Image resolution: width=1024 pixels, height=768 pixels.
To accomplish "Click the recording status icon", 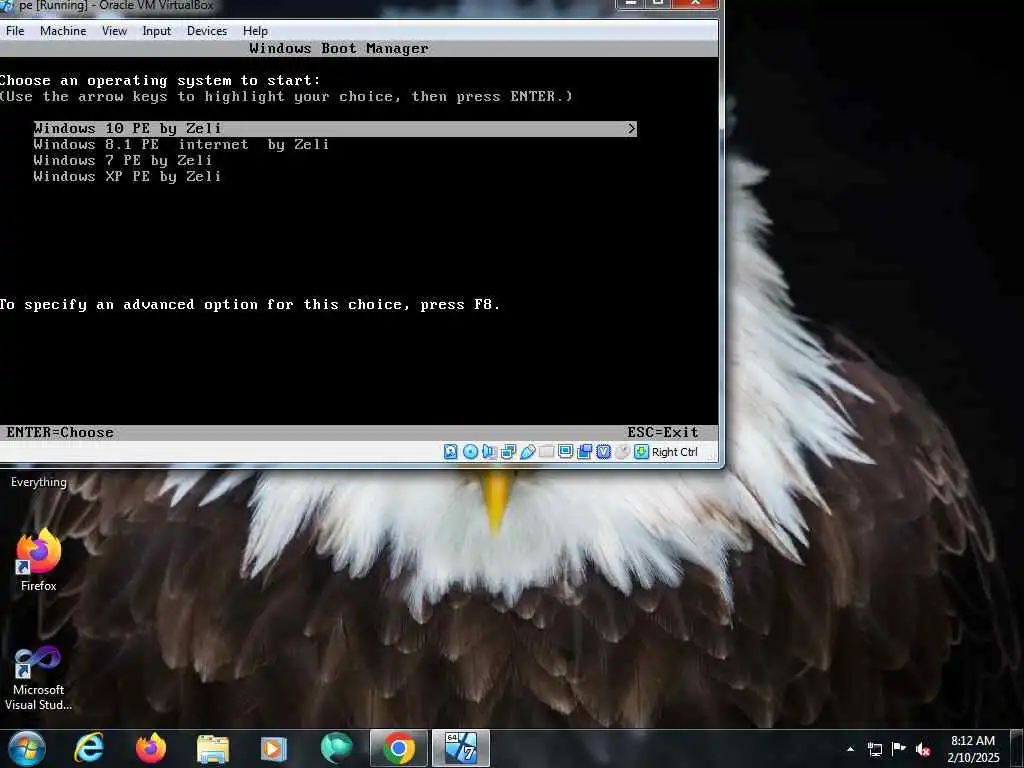I will 584,452.
